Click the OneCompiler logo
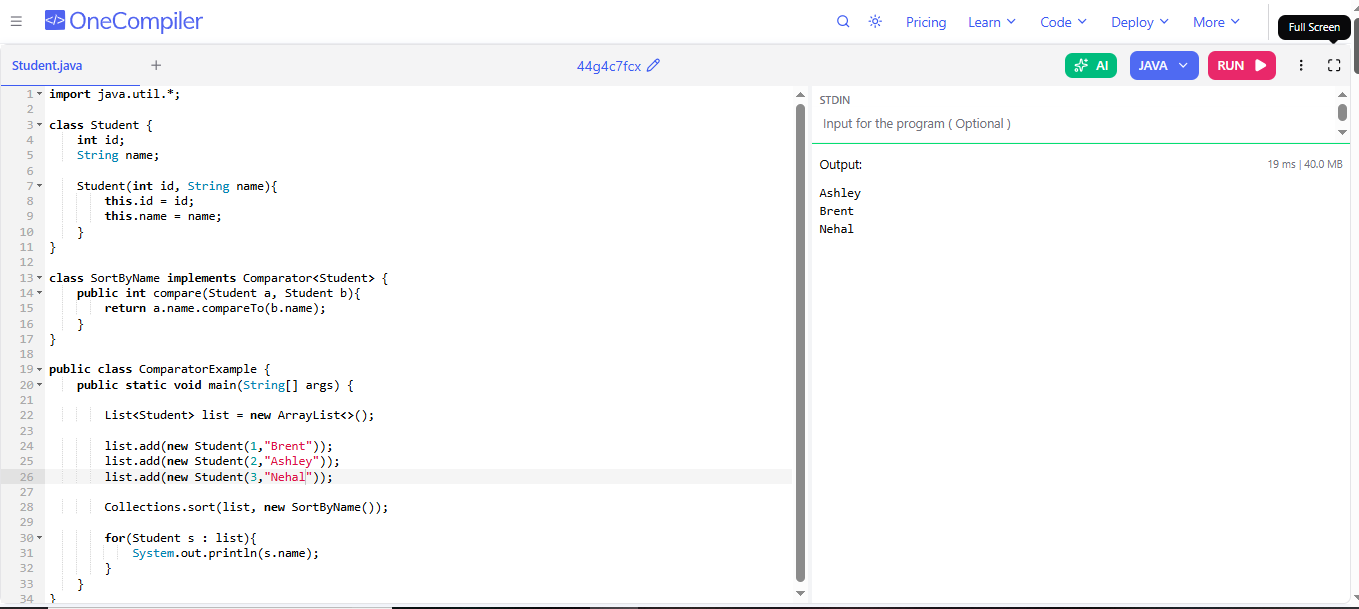This screenshot has width=1359, height=609. tap(123, 21)
